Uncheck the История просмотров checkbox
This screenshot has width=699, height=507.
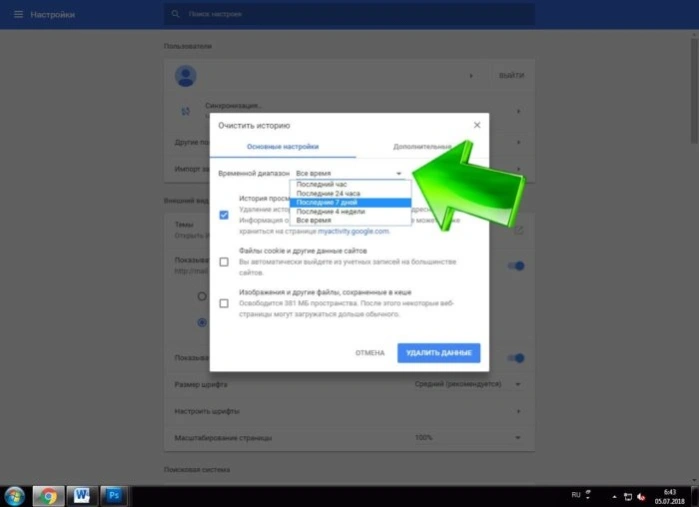[x=224, y=215]
